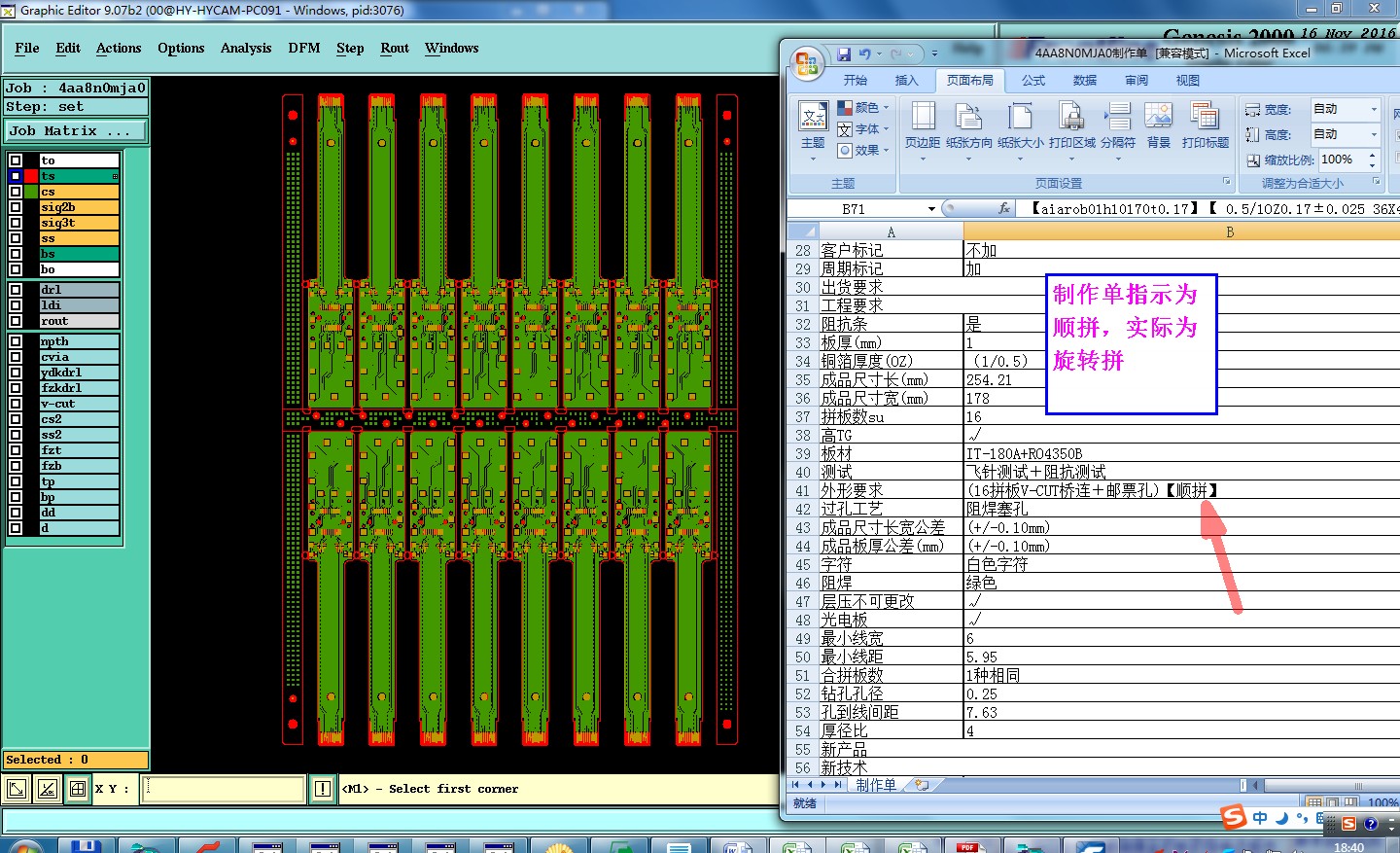Click the Save icon in Excel quick access toolbar
The image size is (1400, 853).
(844, 53)
